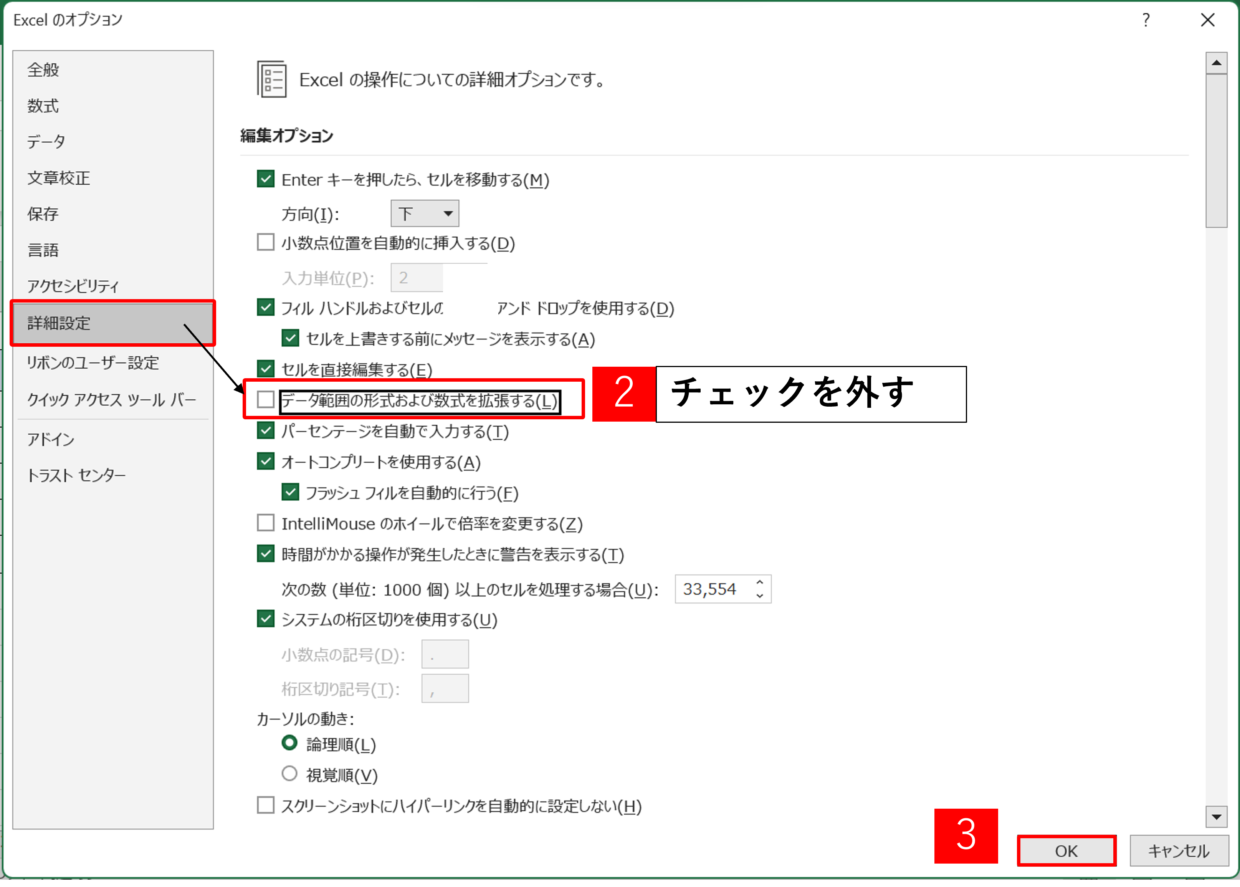Image resolution: width=1240 pixels, height=887 pixels.
Task: Click the cell count field showing 33,554
Action: point(712,589)
